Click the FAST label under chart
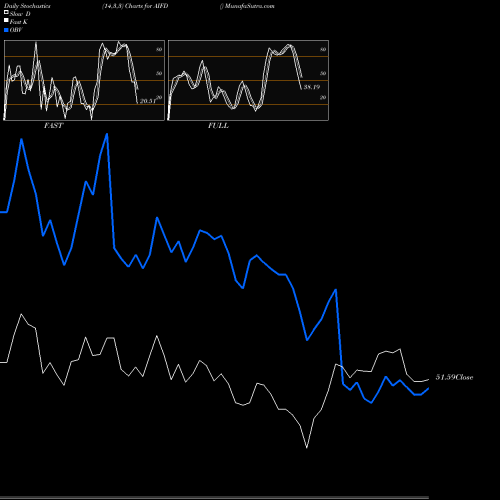 [x=53, y=126]
